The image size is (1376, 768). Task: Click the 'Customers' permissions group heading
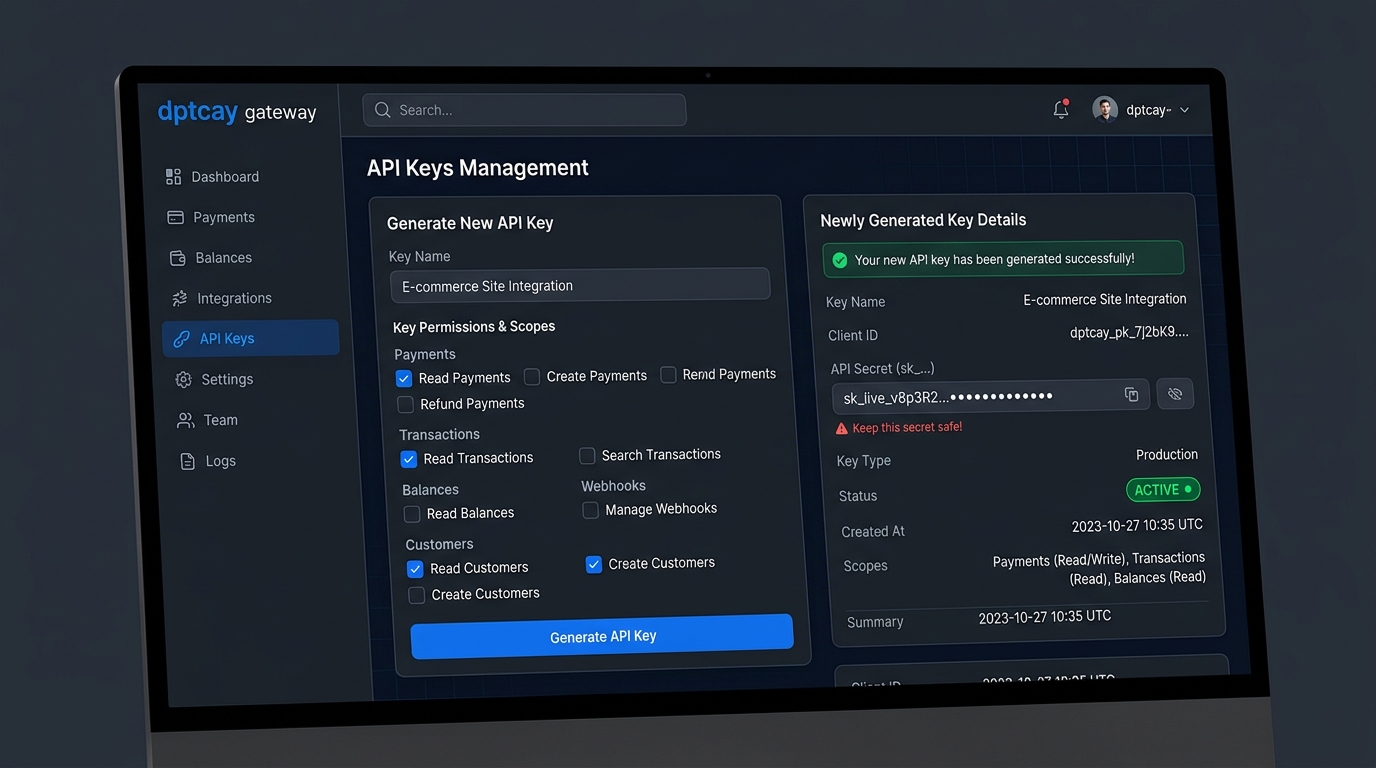tap(439, 545)
